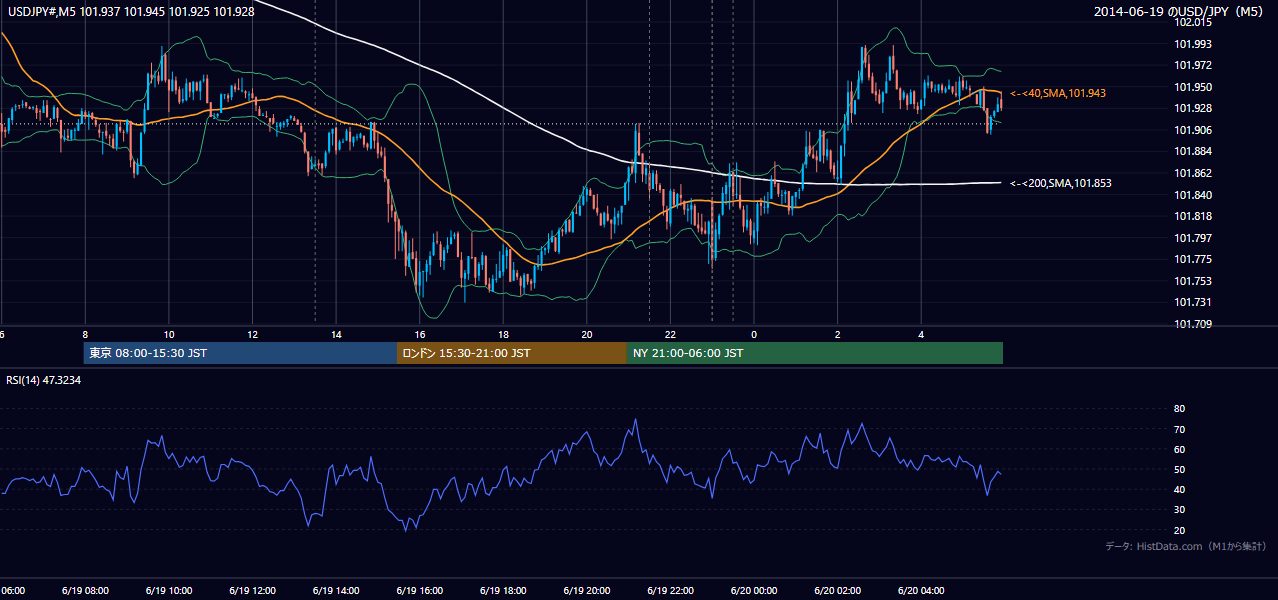The image size is (1278, 600).
Task: Click hour 20 on the price chart axis
Action: point(587,335)
